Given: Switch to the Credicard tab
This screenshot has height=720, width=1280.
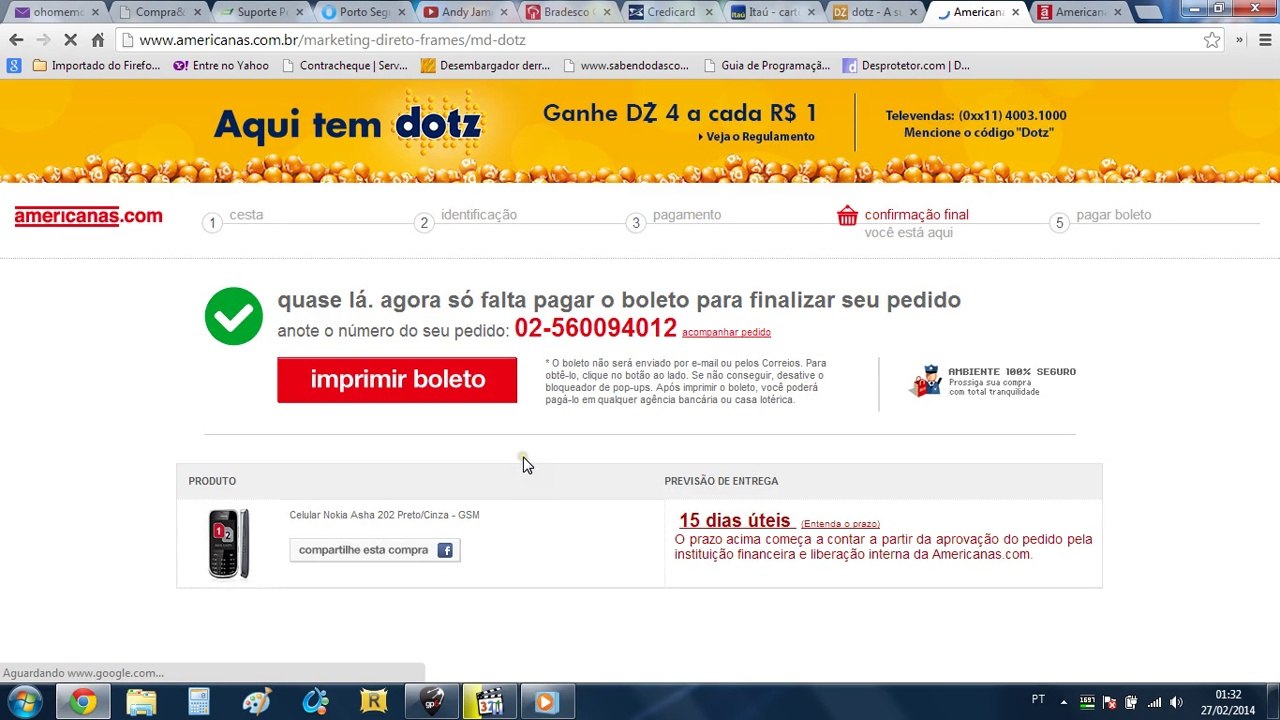Looking at the screenshot, I should [671, 12].
